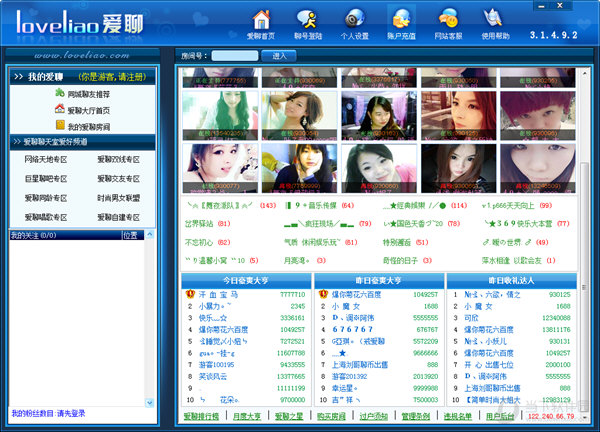Click the 进入 enter room button
The width and height of the screenshot is (600, 432).
pyautogui.click(x=279, y=56)
